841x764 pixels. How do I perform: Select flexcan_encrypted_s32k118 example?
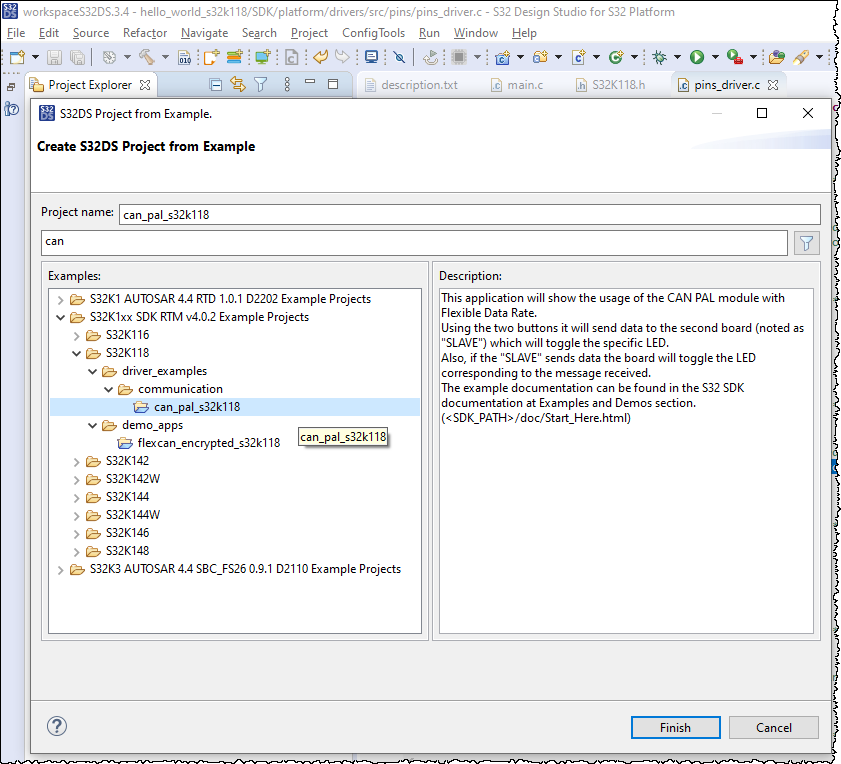pos(208,443)
